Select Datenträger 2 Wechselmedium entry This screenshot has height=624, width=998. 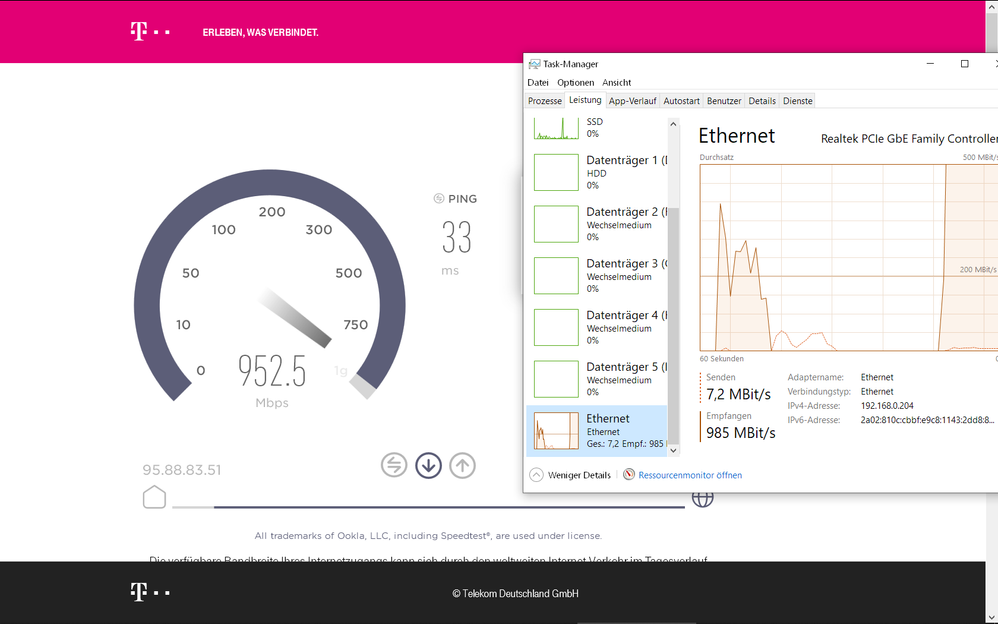click(x=596, y=223)
